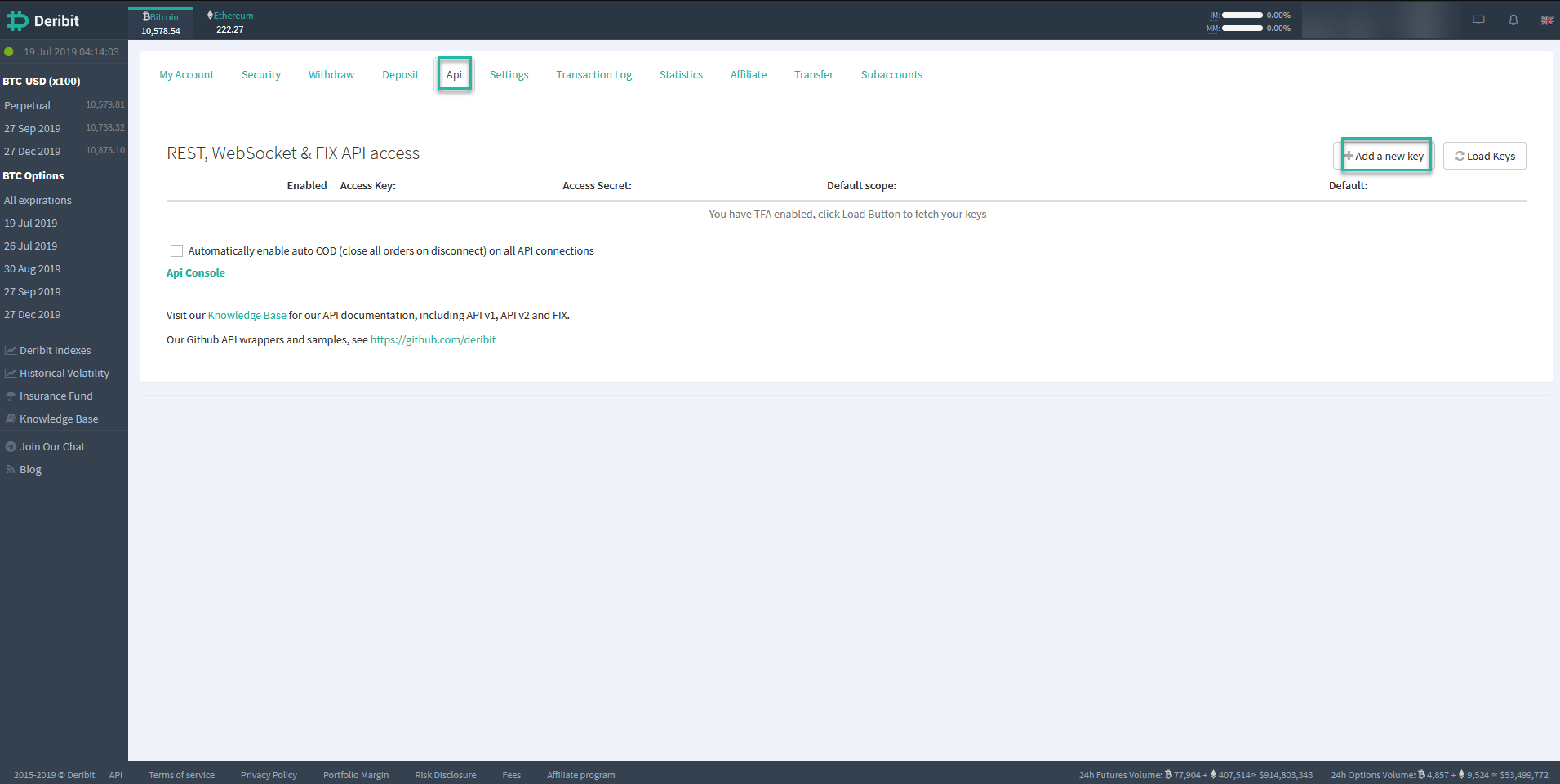Open the monitor display settings icon
This screenshot has width=1560, height=784.
(x=1478, y=20)
